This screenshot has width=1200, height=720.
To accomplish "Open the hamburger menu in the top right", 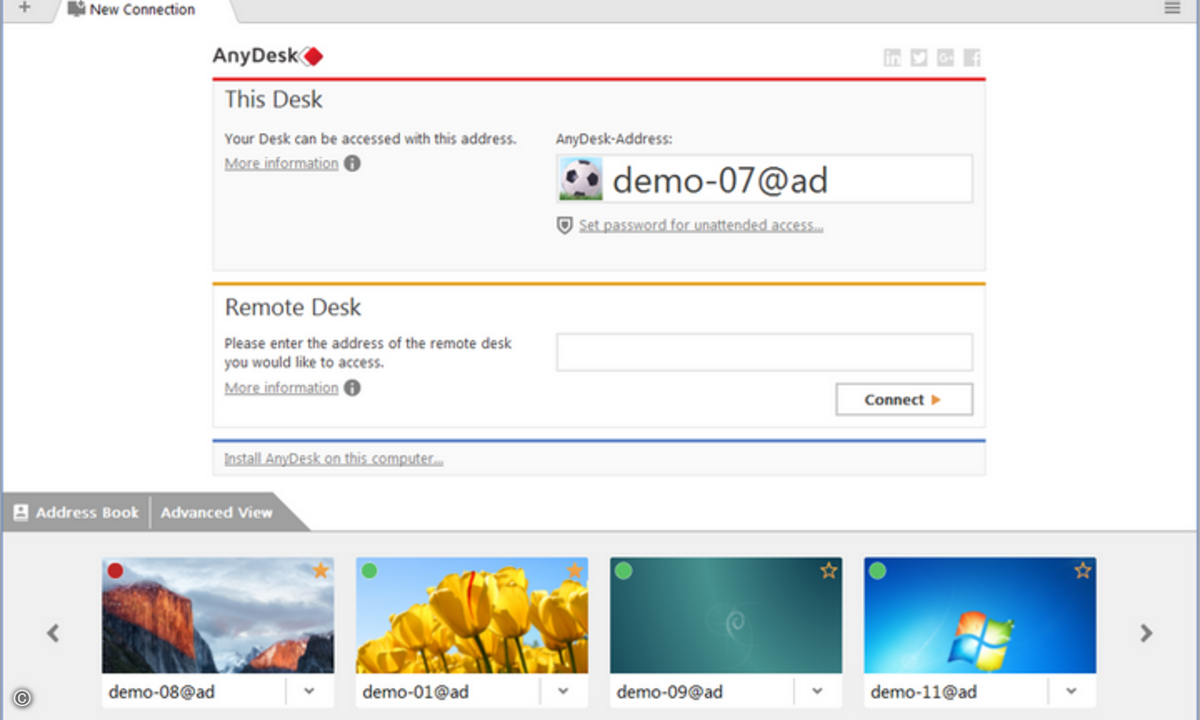I will (x=1173, y=8).
